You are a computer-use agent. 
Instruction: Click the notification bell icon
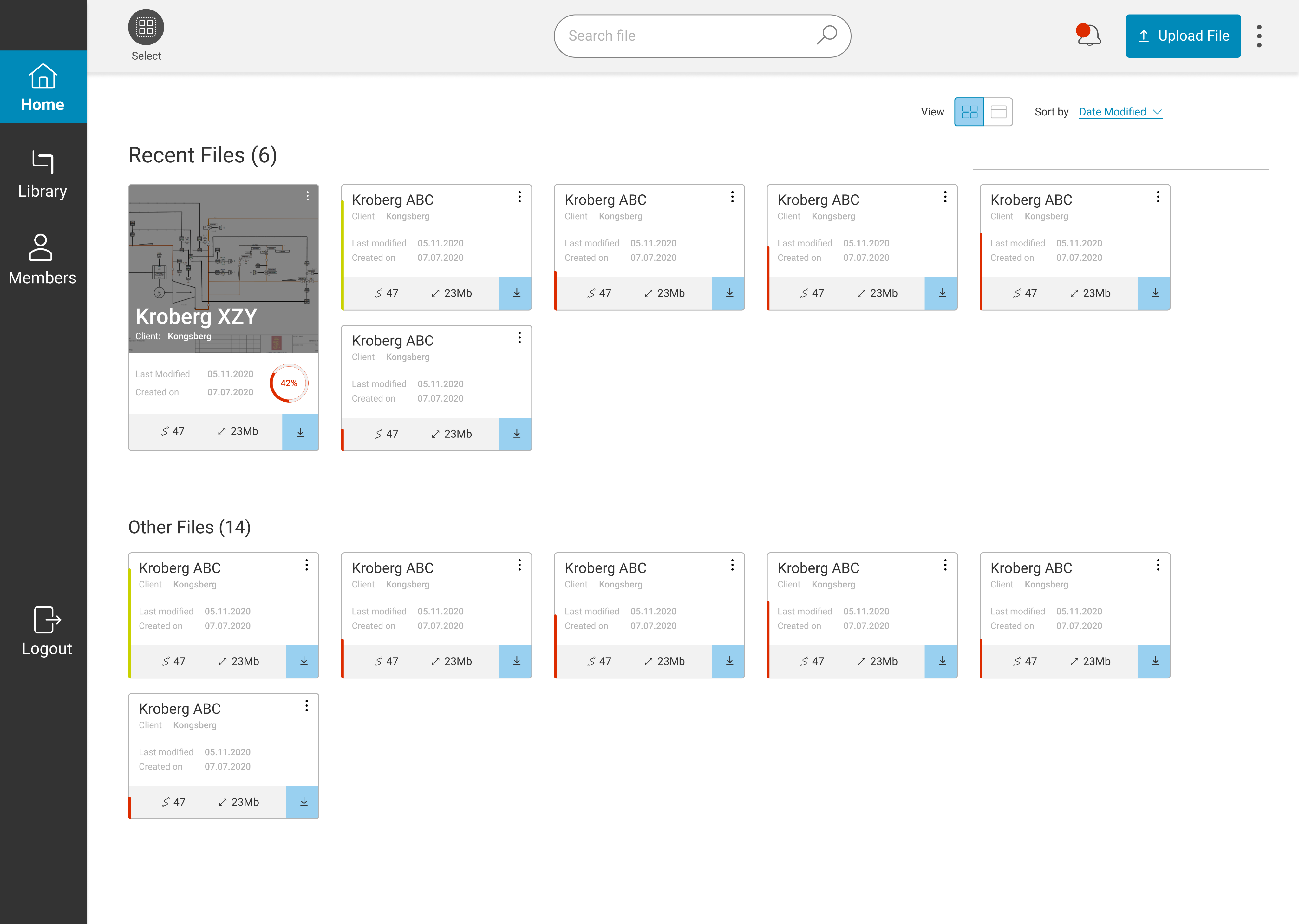pyautogui.click(x=1088, y=35)
